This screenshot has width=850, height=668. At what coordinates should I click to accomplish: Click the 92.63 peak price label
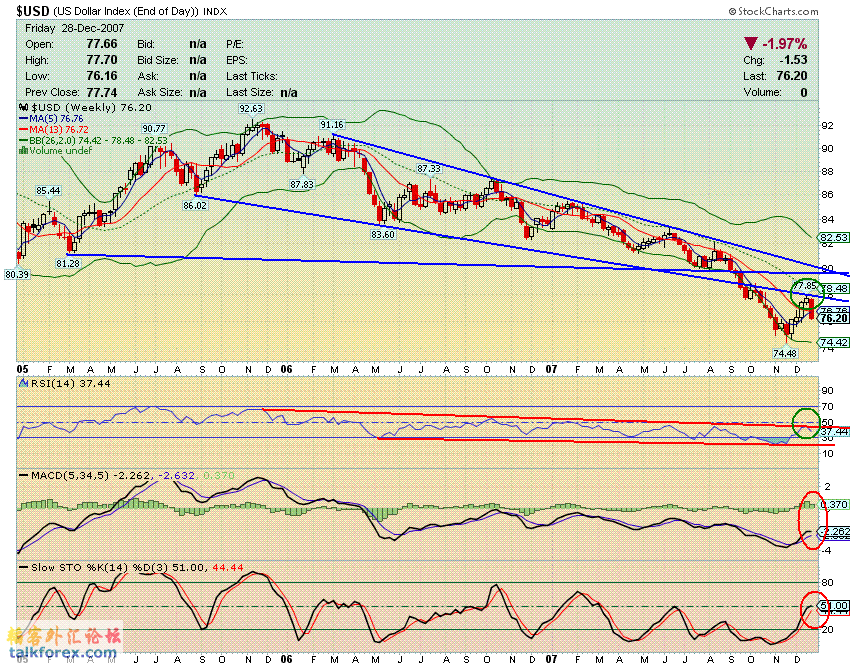[251, 108]
